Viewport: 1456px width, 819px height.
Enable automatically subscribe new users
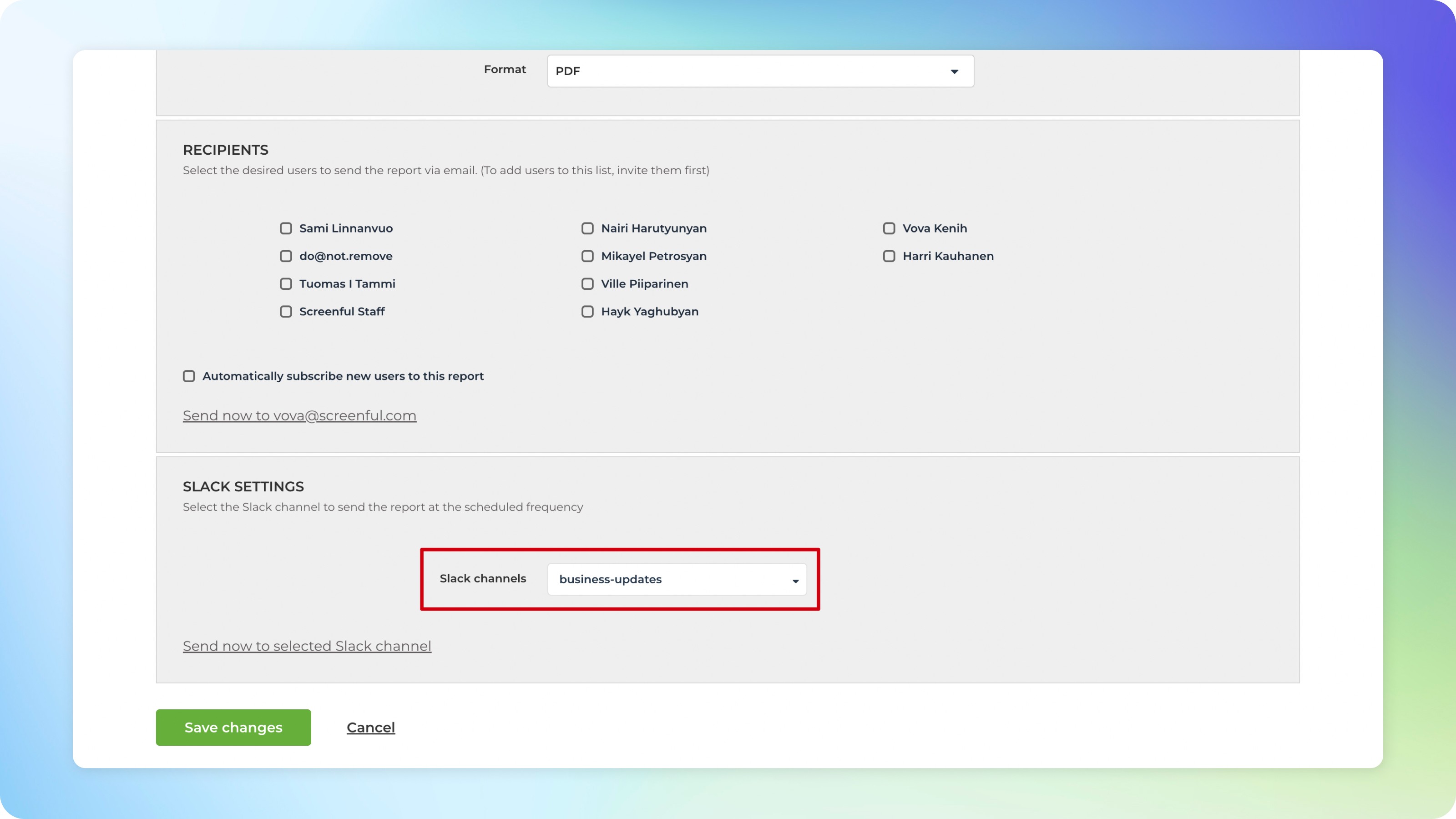[x=189, y=376]
